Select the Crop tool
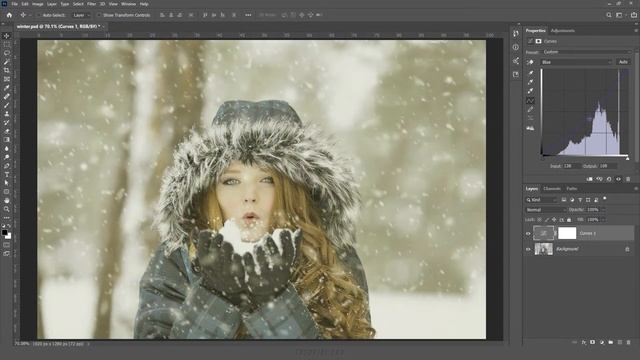 click(x=7, y=71)
